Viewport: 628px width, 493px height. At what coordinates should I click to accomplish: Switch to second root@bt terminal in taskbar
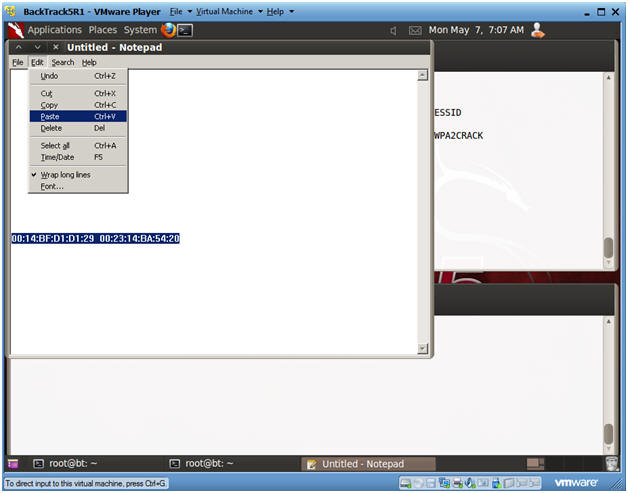(x=201, y=464)
